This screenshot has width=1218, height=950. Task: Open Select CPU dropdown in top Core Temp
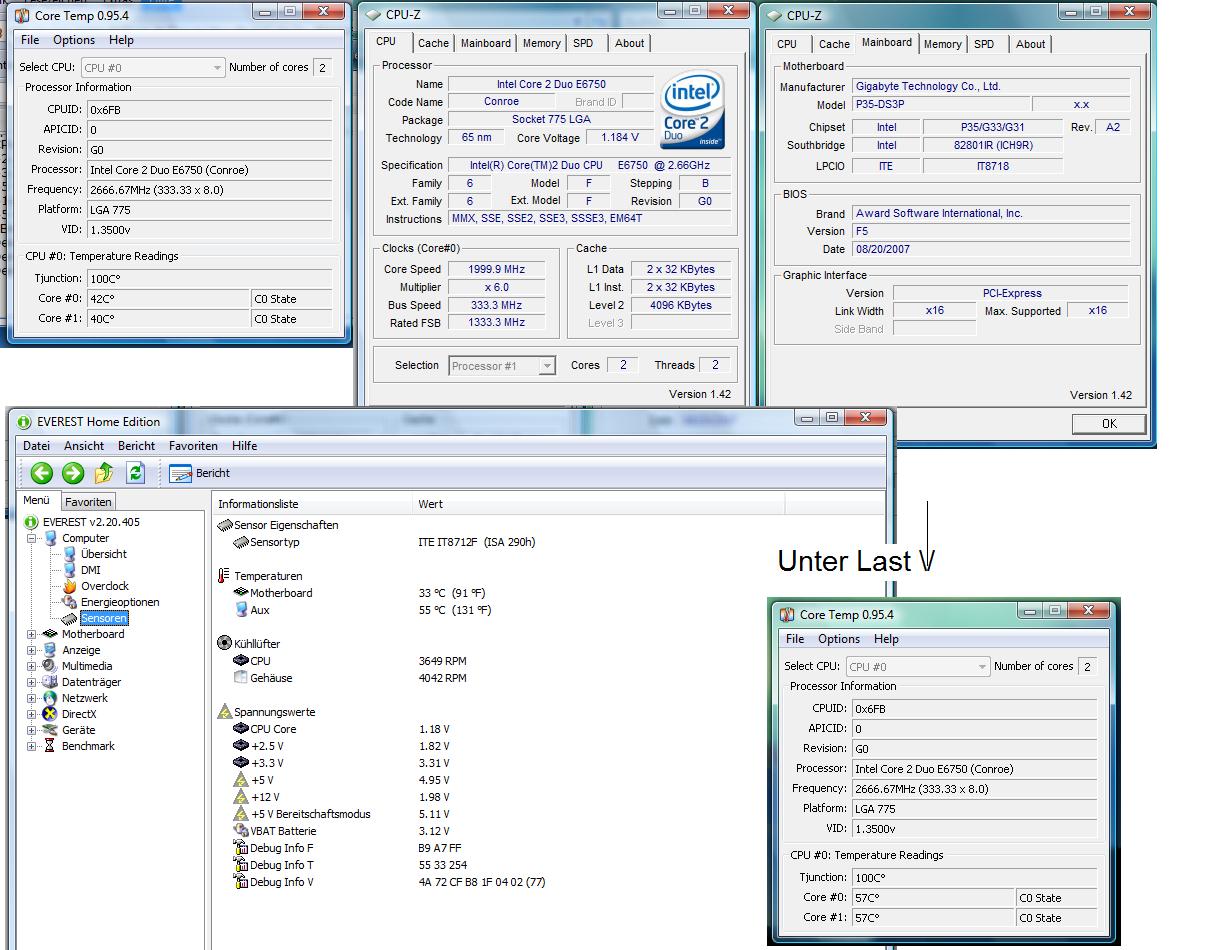pyautogui.click(x=153, y=68)
